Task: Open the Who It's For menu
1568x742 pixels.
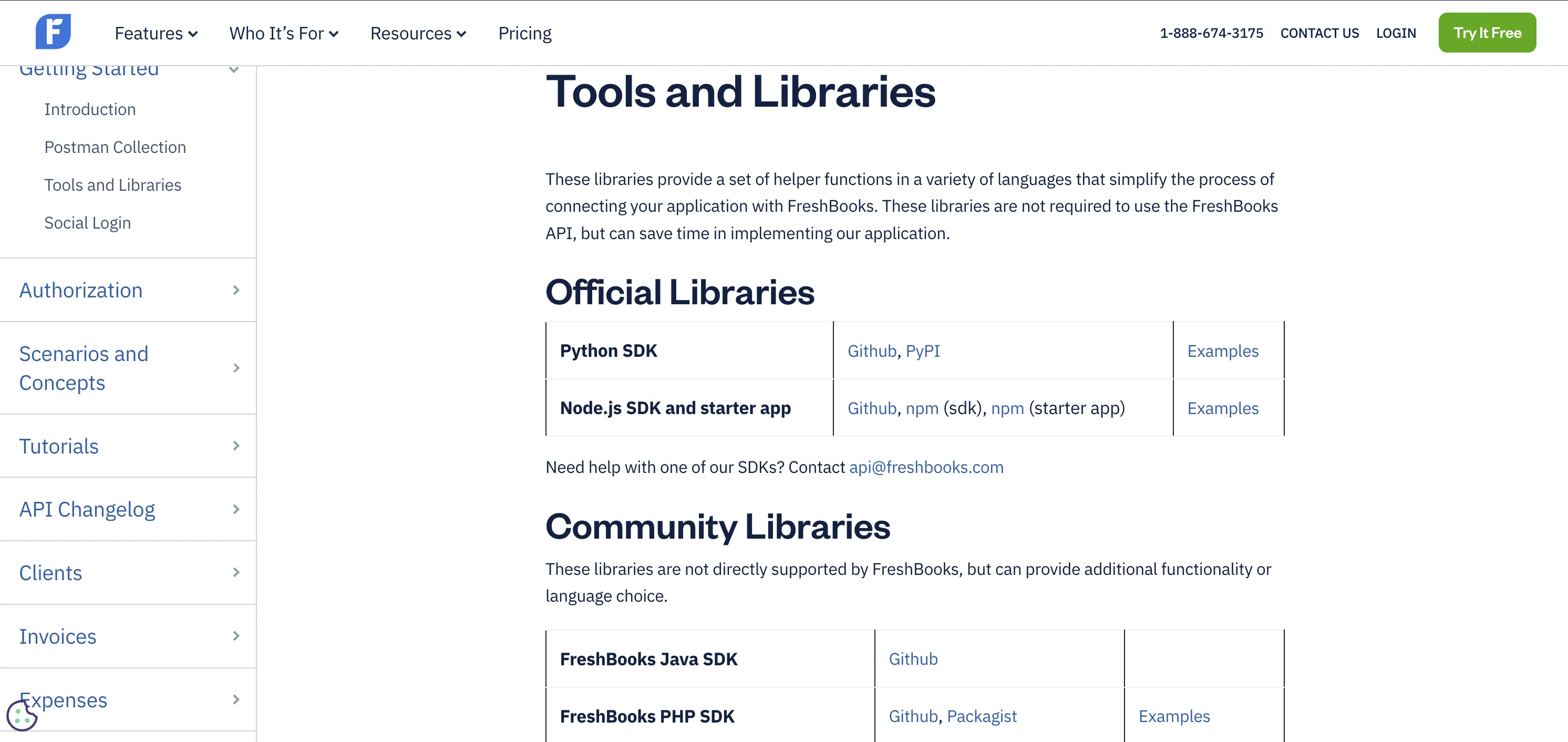Action: pos(284,34)
